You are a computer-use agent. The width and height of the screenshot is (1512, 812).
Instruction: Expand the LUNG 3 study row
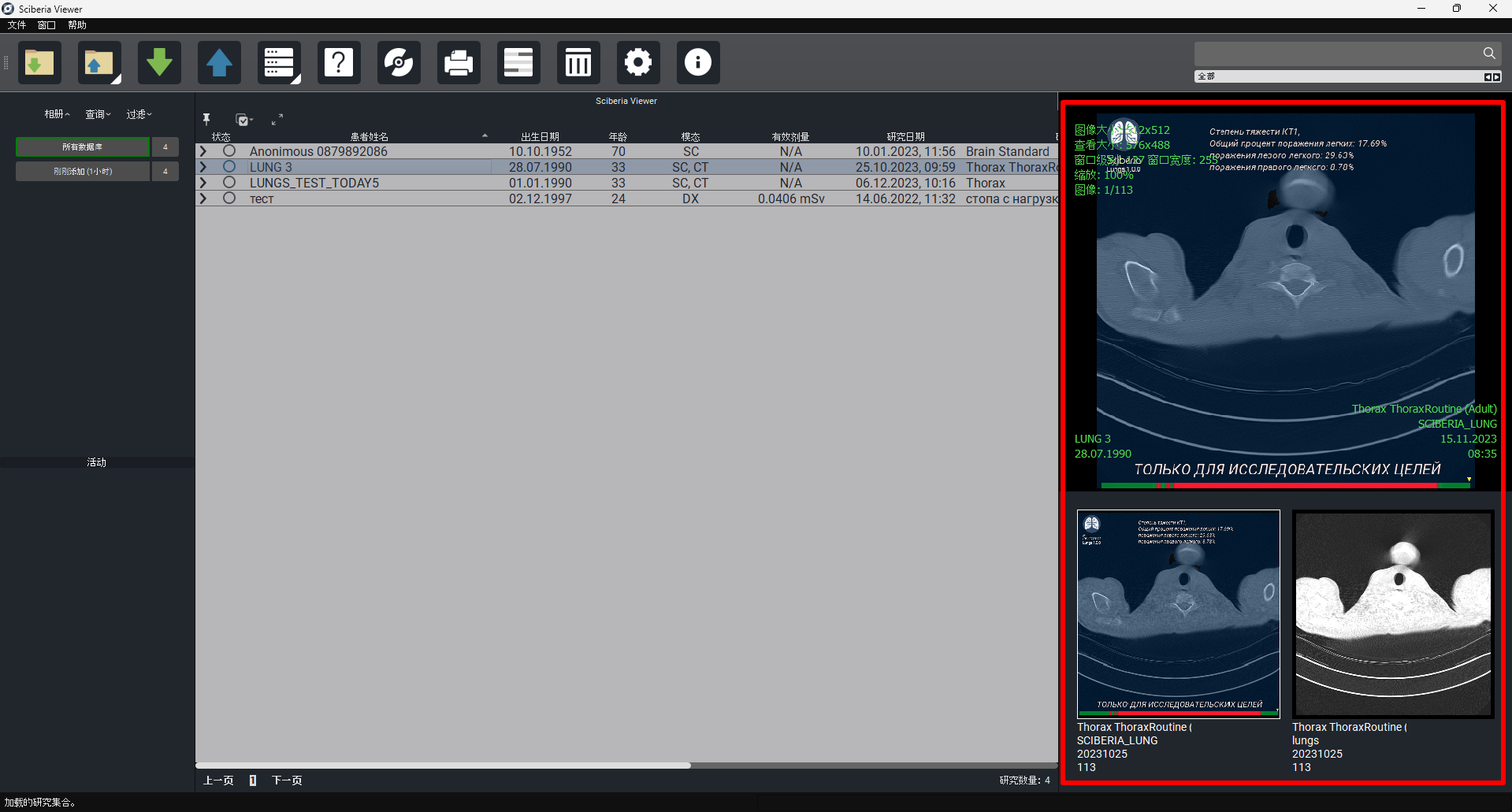203,167
